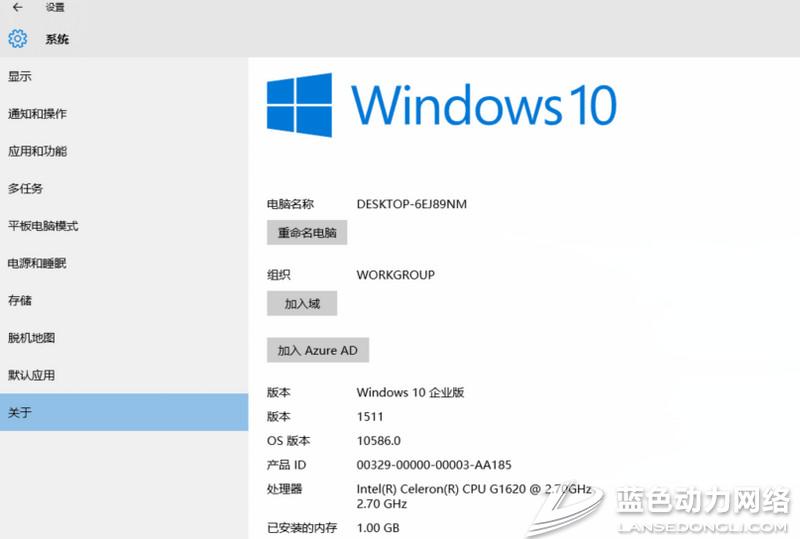Click the WORKGROUP organization value
The width and height of the screenshot is (800, 539).
pyautogui.click(x=395, y=275)
